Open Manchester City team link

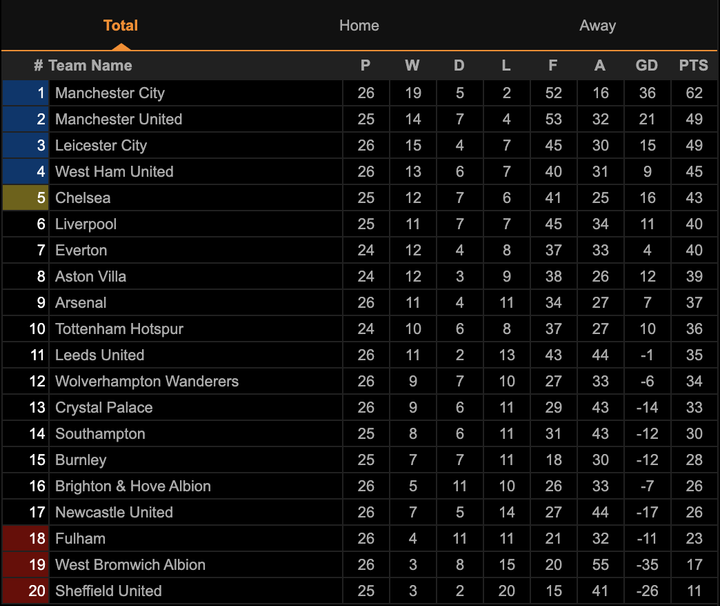110,93
